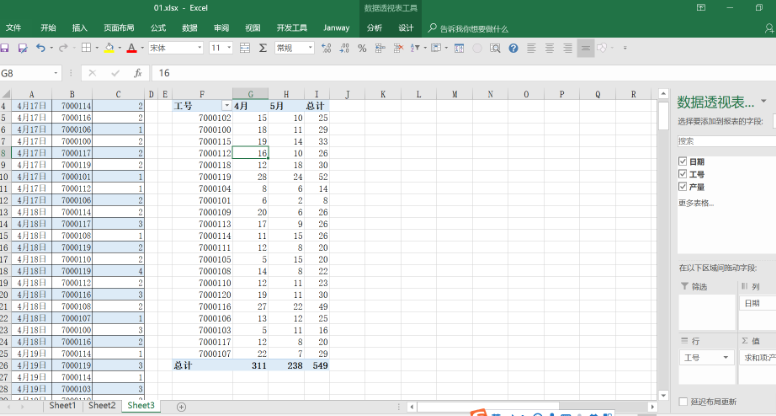Decrease decimal places icon
The width and height of the screenshot is (776, 416).
click(344, 48)
